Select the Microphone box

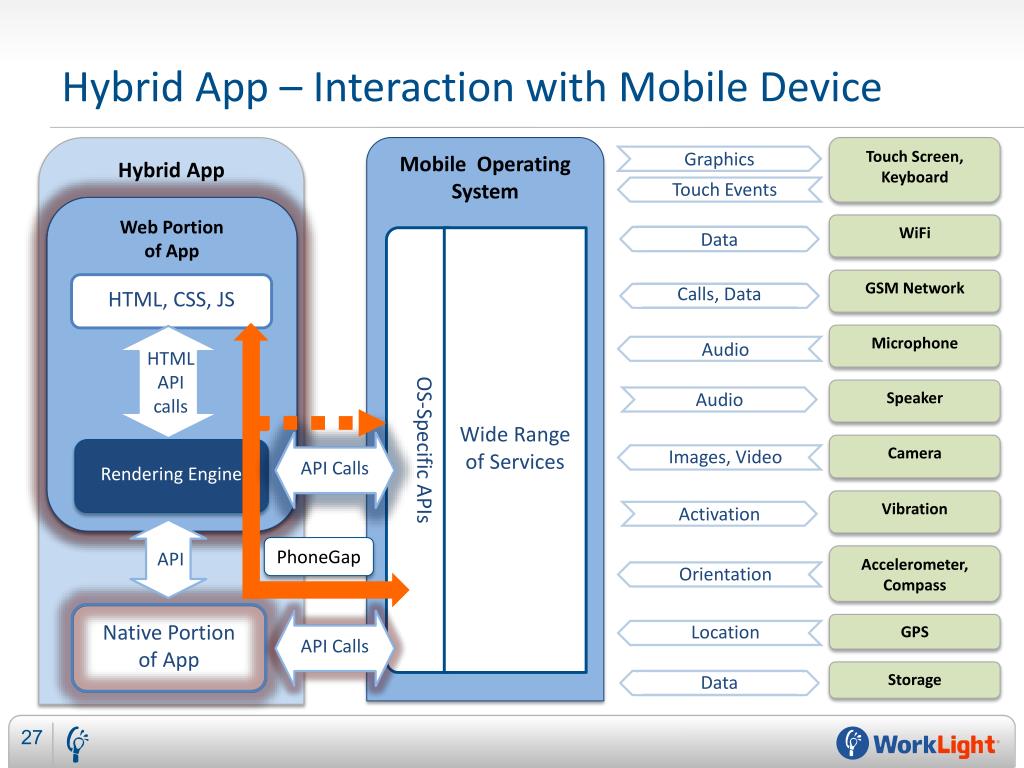coord(914,346)
